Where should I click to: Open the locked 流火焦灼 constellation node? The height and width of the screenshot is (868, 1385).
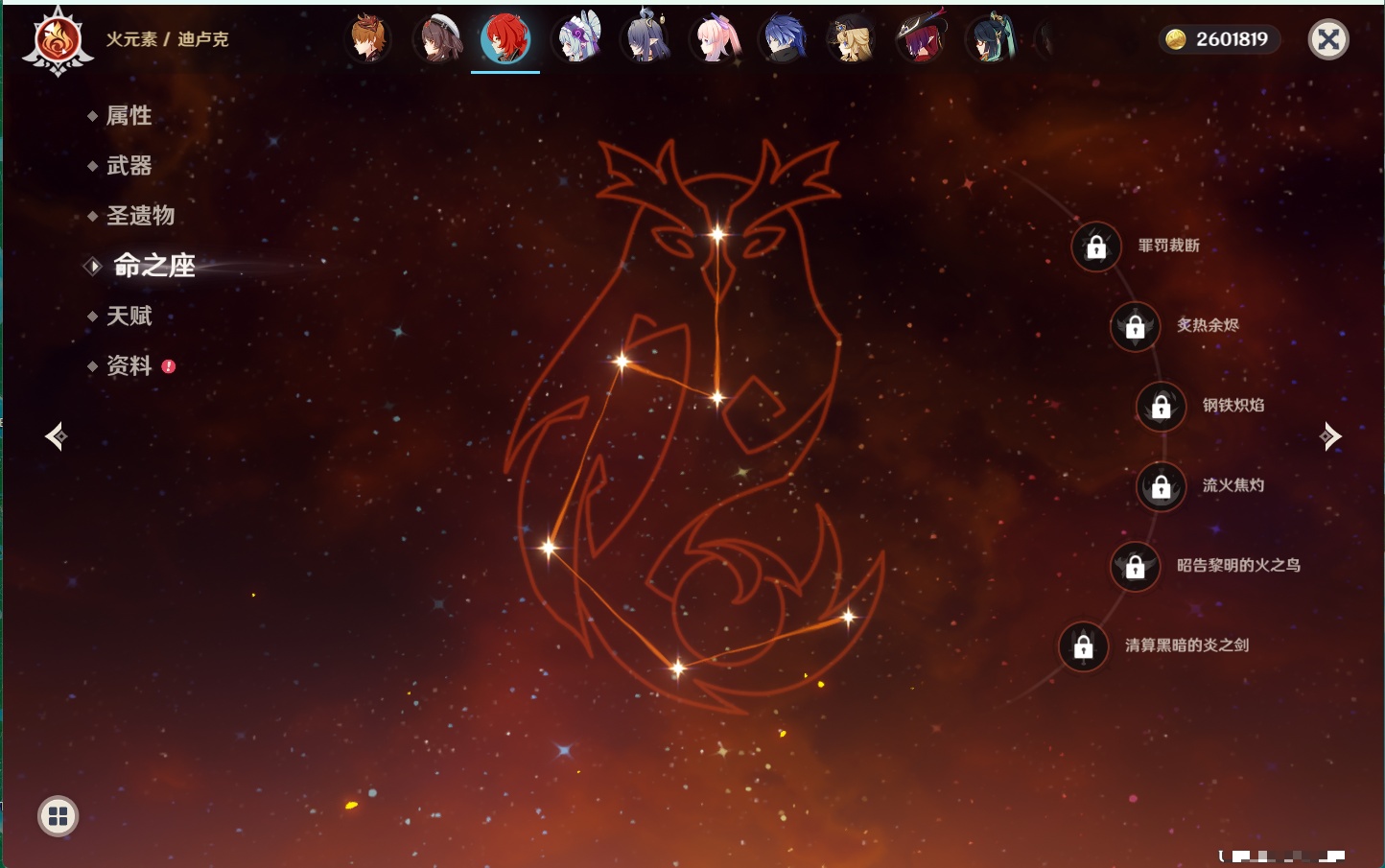click(1162, 486)
